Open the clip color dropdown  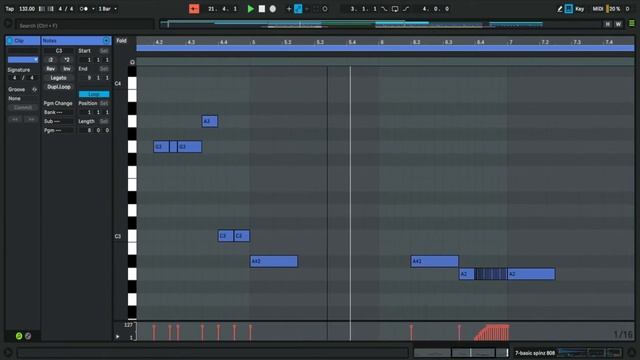tap(23, 60)
